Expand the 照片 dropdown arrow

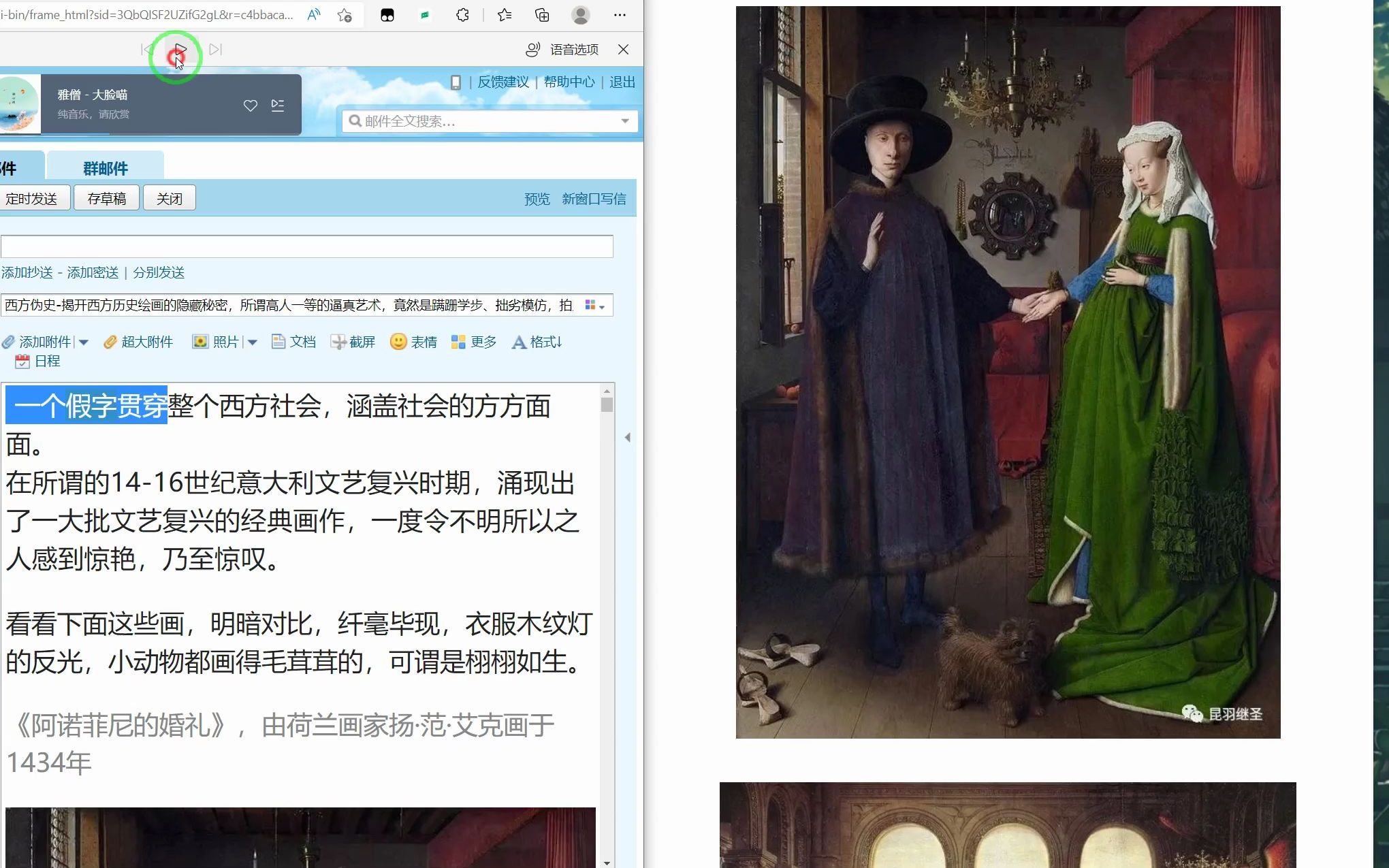253,342
